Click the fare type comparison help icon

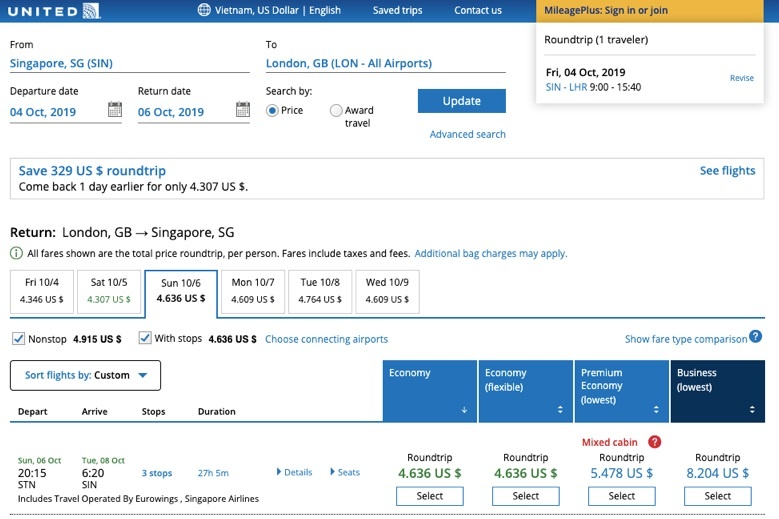pyautogui.click(x=756, y=337)
